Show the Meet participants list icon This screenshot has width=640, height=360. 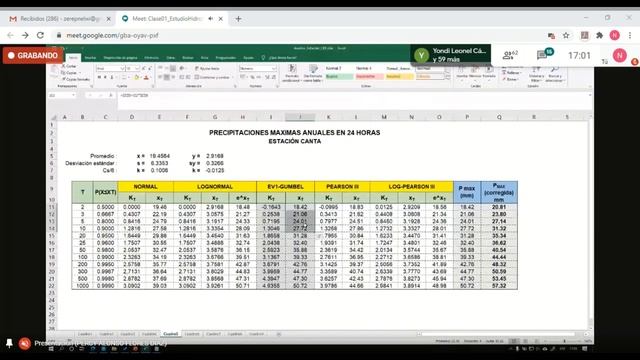click(x=510, y=55)
